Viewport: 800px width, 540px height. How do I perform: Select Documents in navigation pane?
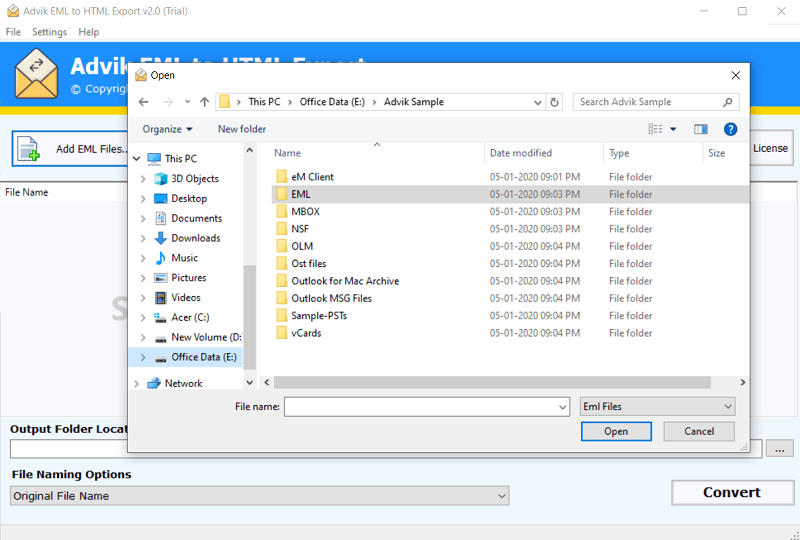pos(196,218)
